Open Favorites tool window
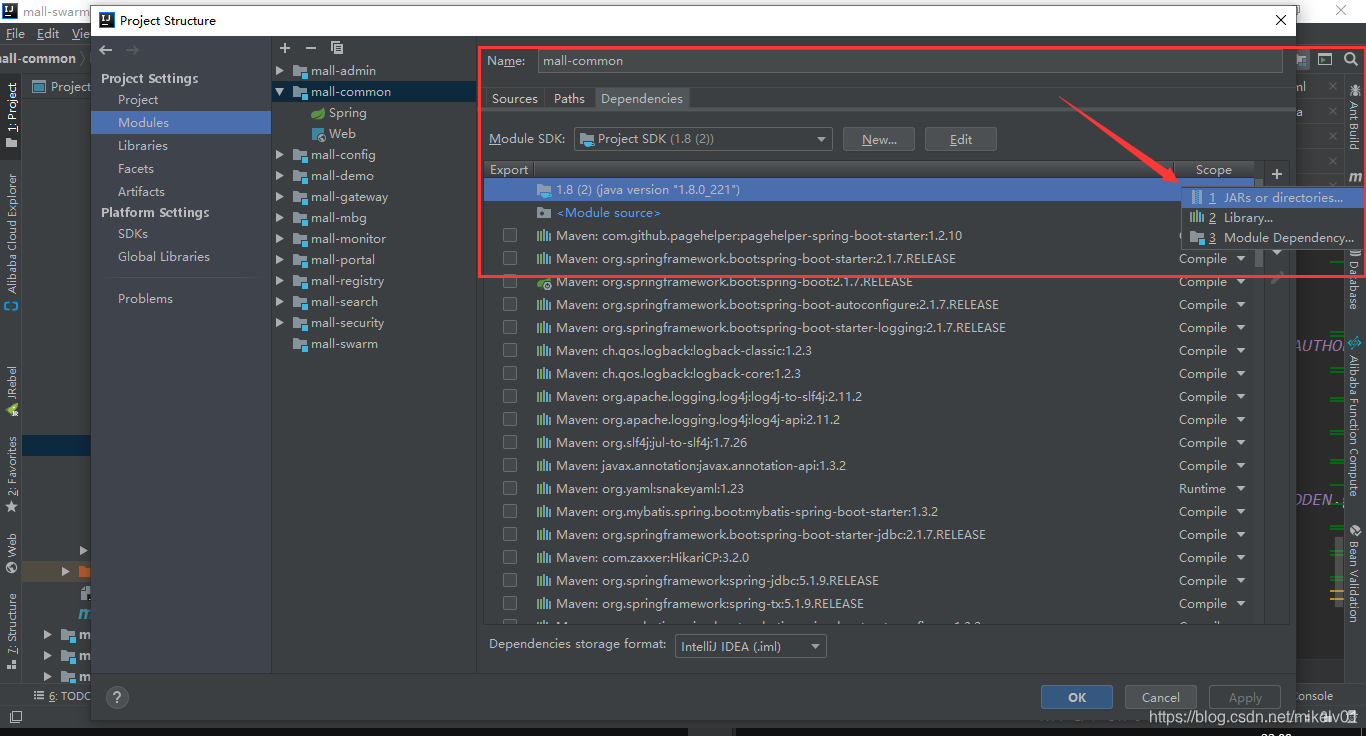The image size is (1366, 736). (11, 475)
